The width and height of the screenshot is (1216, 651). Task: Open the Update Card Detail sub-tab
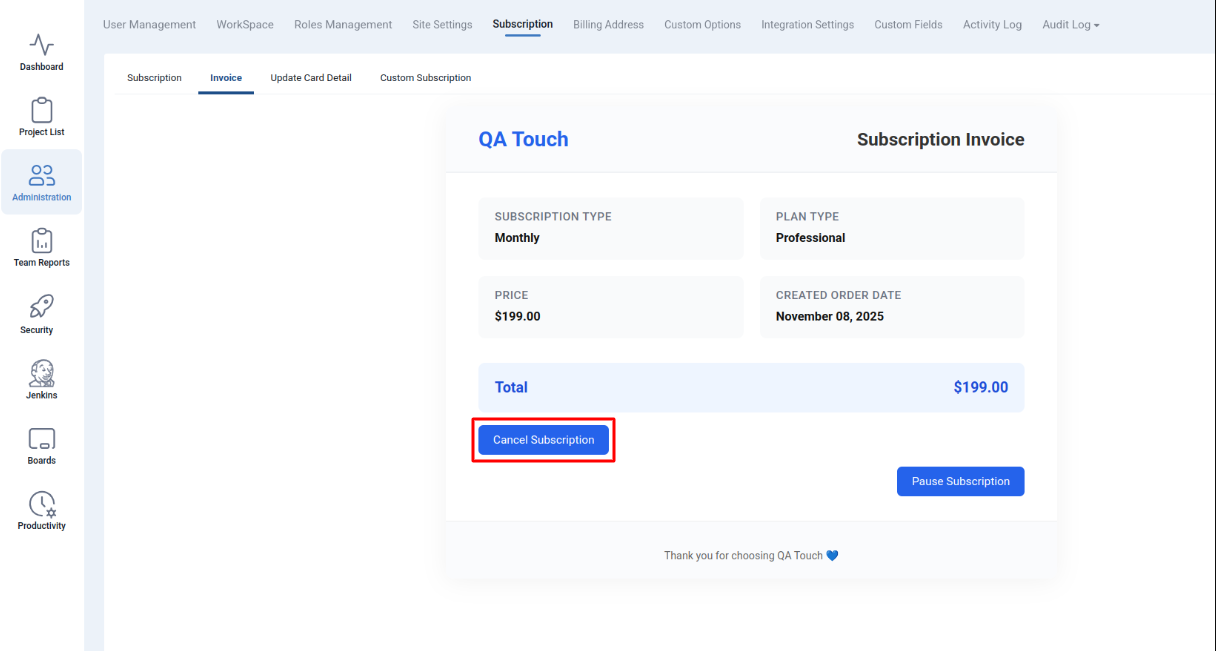(x=311, y=78)
